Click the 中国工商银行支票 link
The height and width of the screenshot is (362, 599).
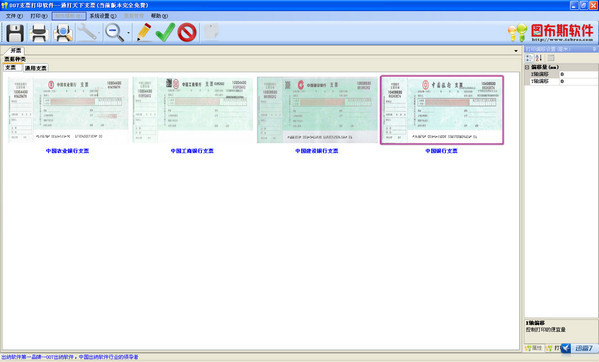(192, 151)
